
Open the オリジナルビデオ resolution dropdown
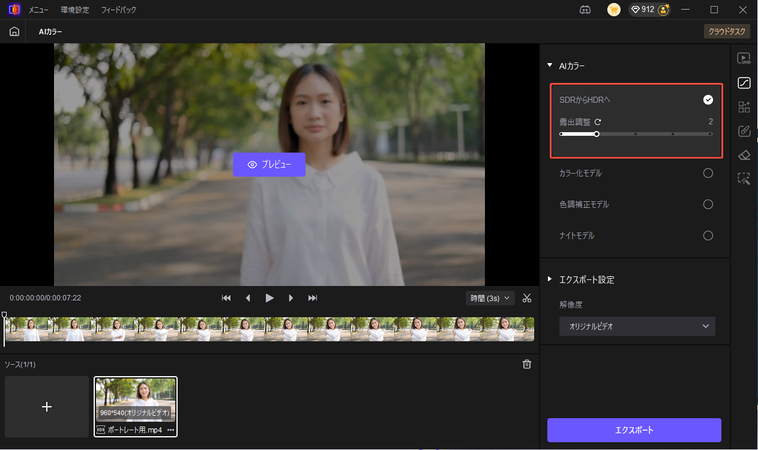tap(637, 327)
